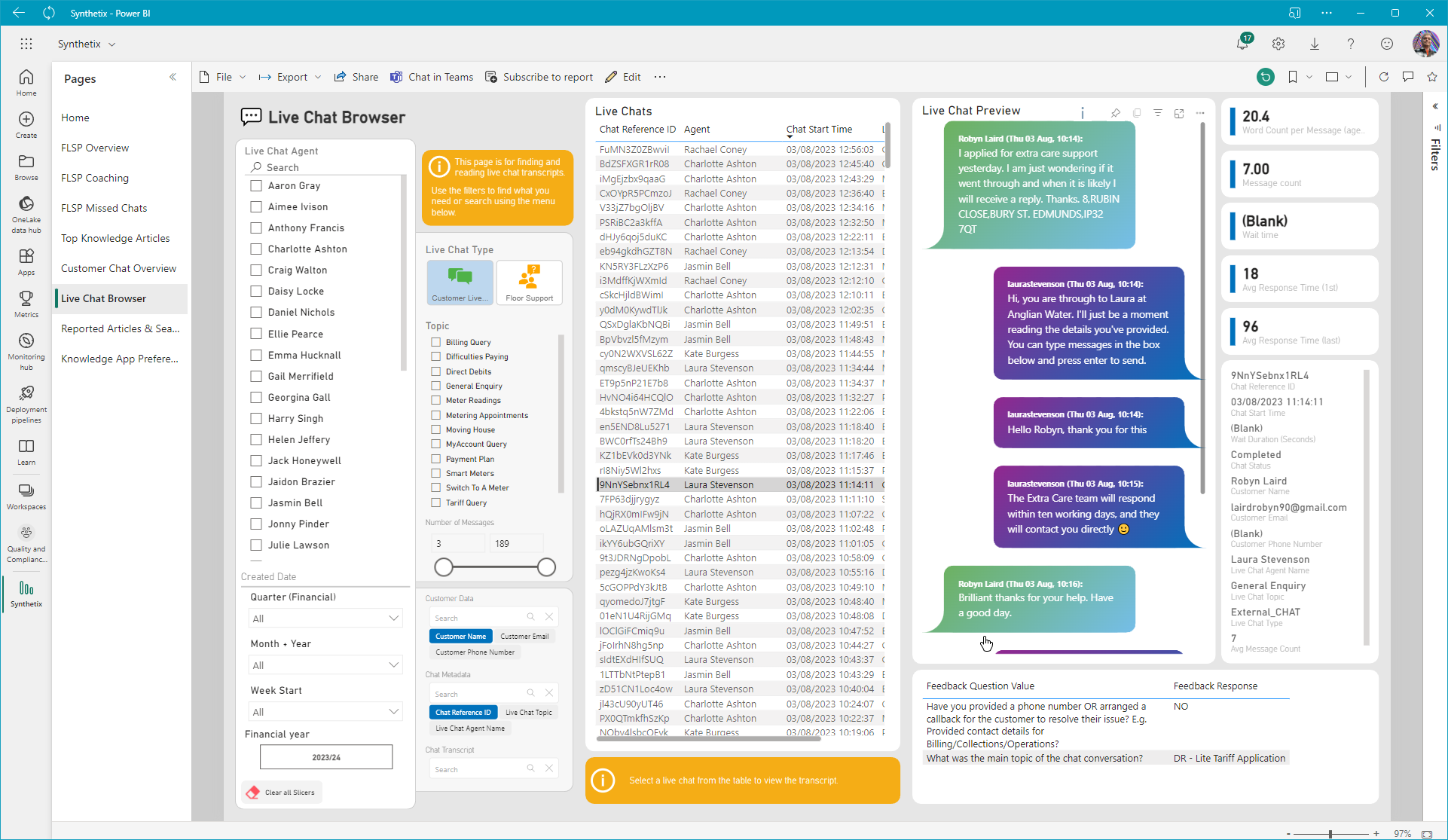Tick the Billing Query topic checkbox

coord(435,342)
